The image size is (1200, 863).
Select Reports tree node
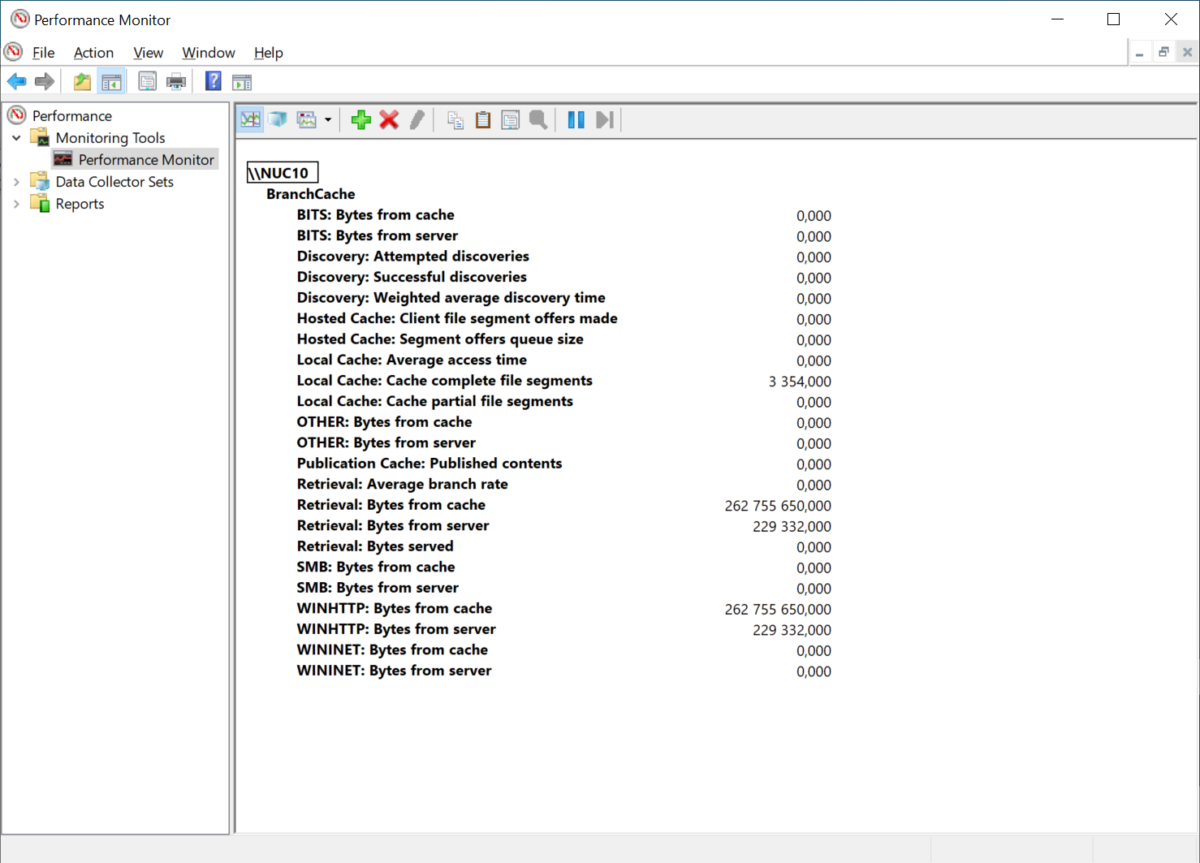click(80, 204)
